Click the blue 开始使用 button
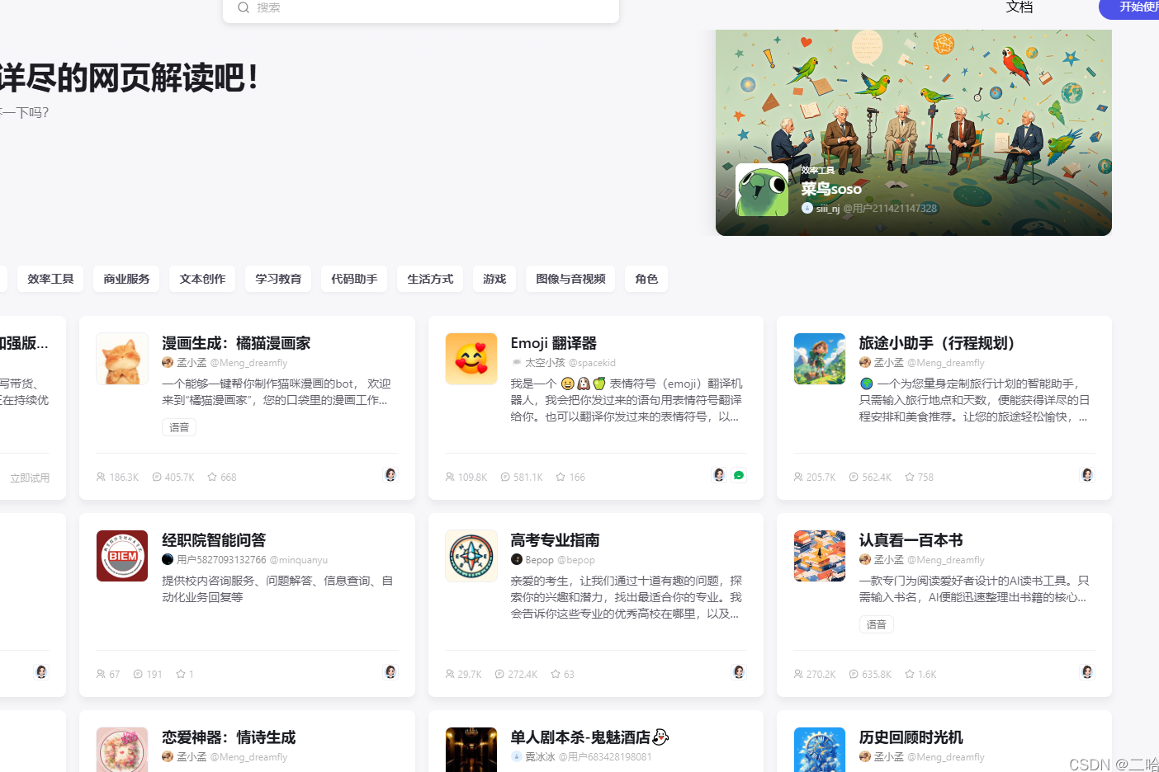The height and width of the screenshot is (772, 1159). click(x=1131, y=7)
